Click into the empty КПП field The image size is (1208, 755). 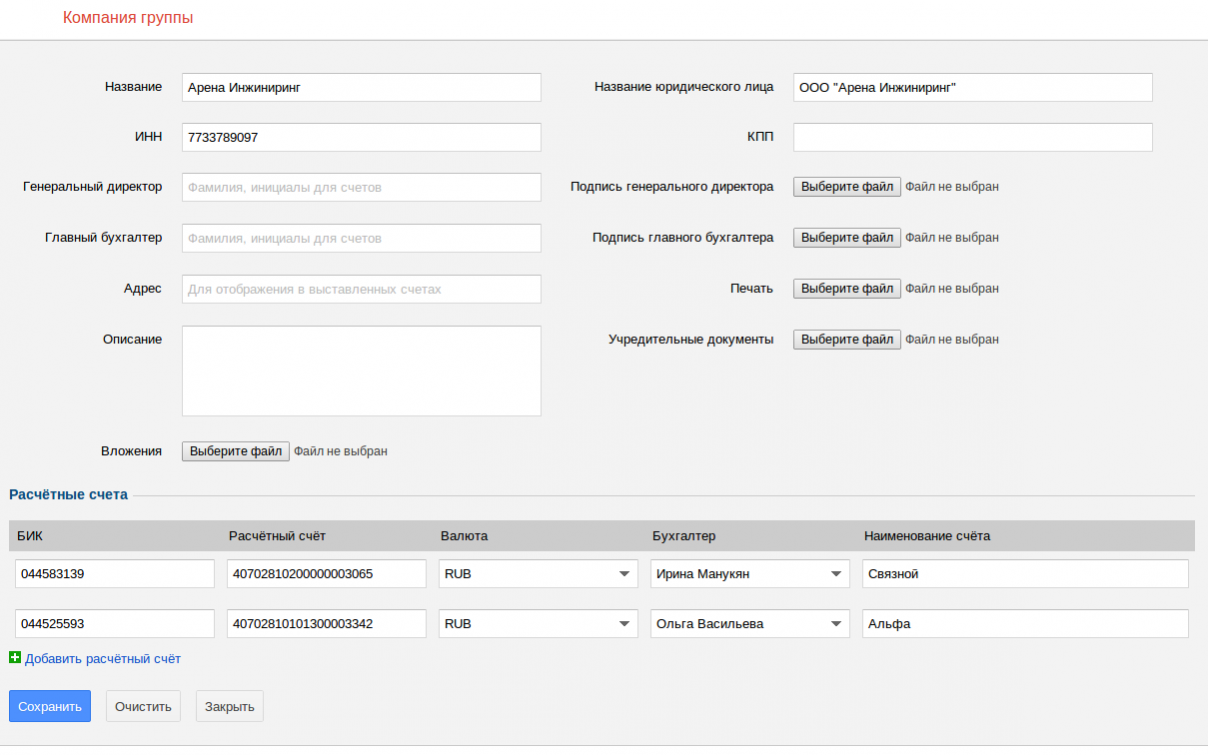click(x=972, y=137)
